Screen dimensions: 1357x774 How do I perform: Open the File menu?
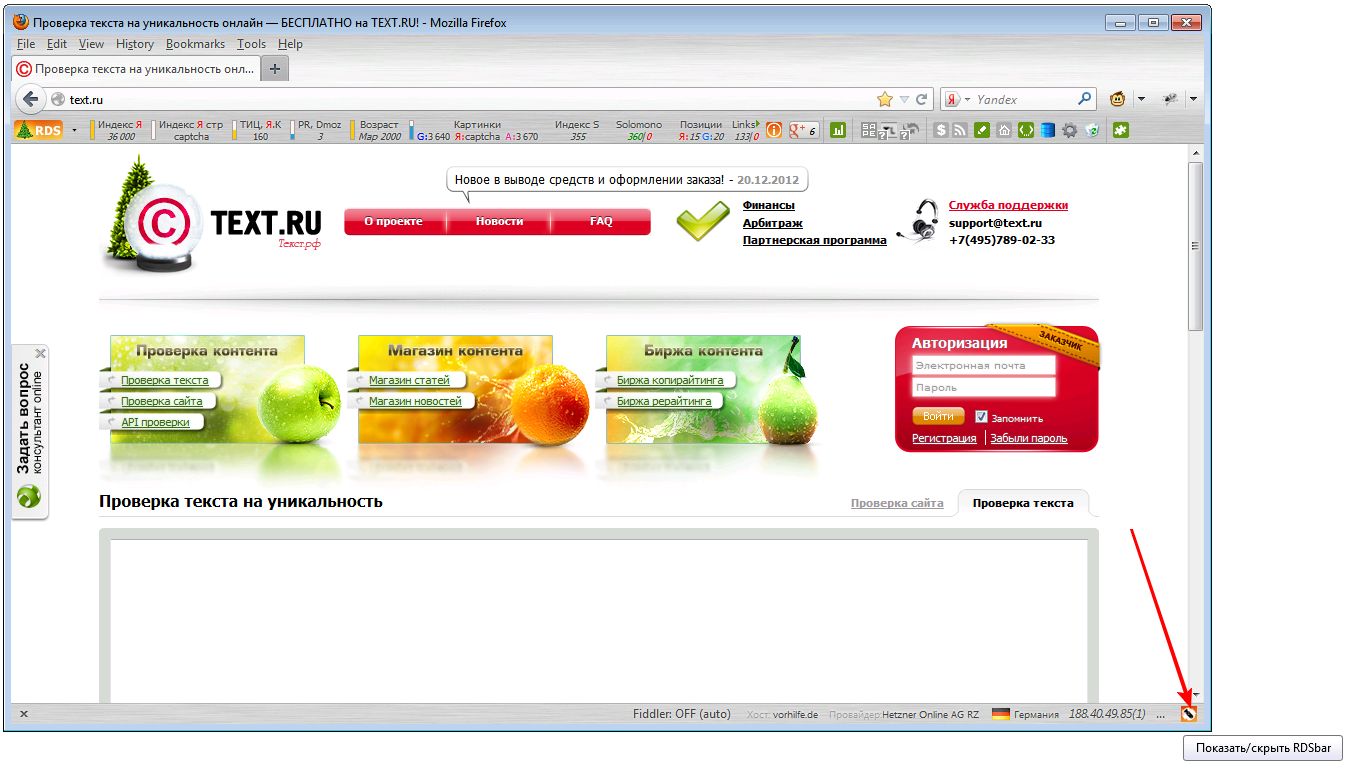[26, 44]
